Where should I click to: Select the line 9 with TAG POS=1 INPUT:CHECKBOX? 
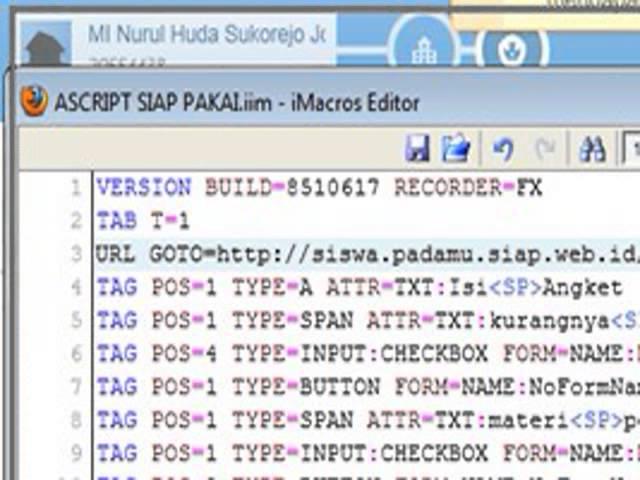tap(368, 453)
